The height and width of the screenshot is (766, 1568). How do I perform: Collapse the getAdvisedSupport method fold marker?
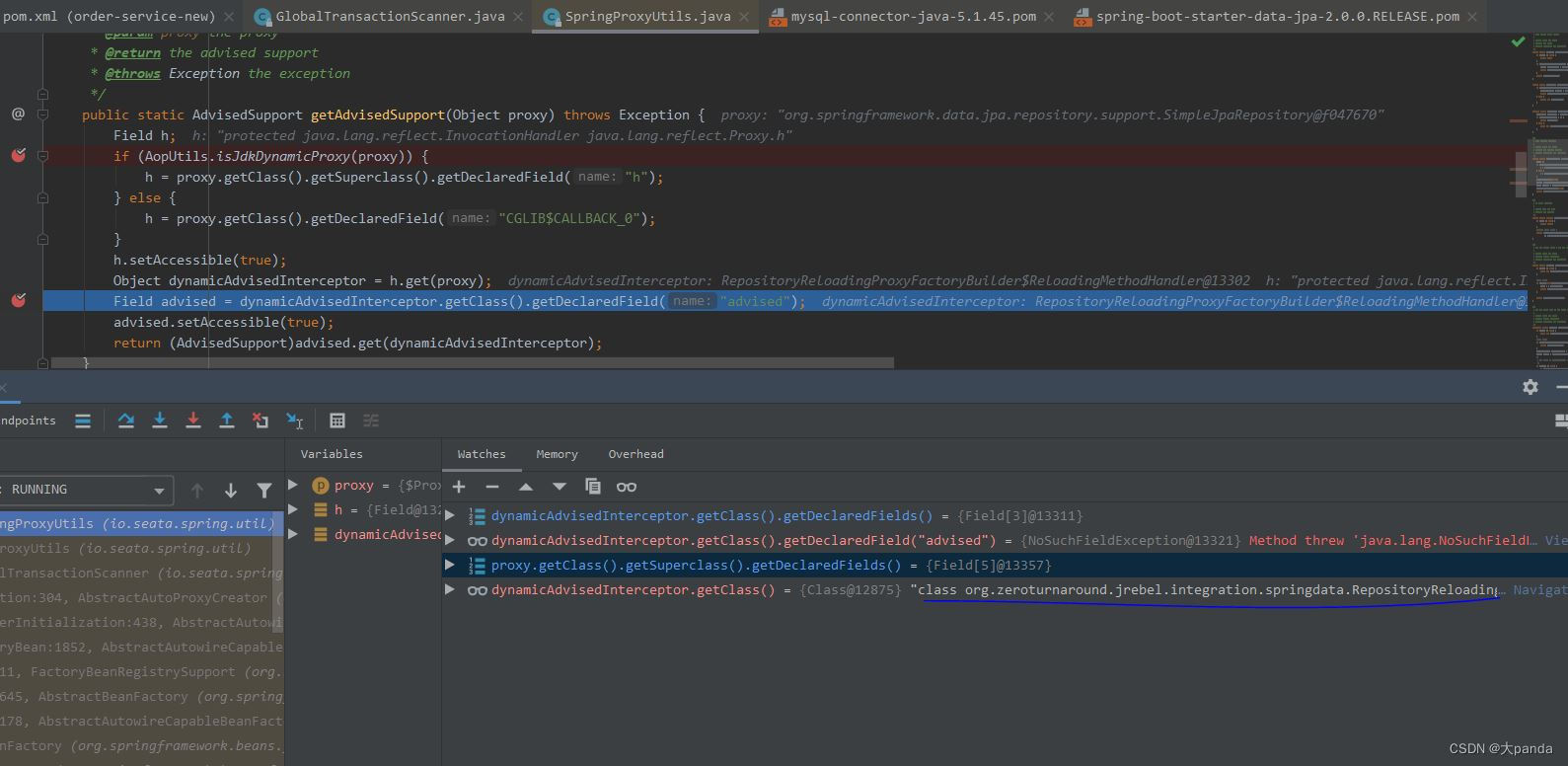click(42, 115)
